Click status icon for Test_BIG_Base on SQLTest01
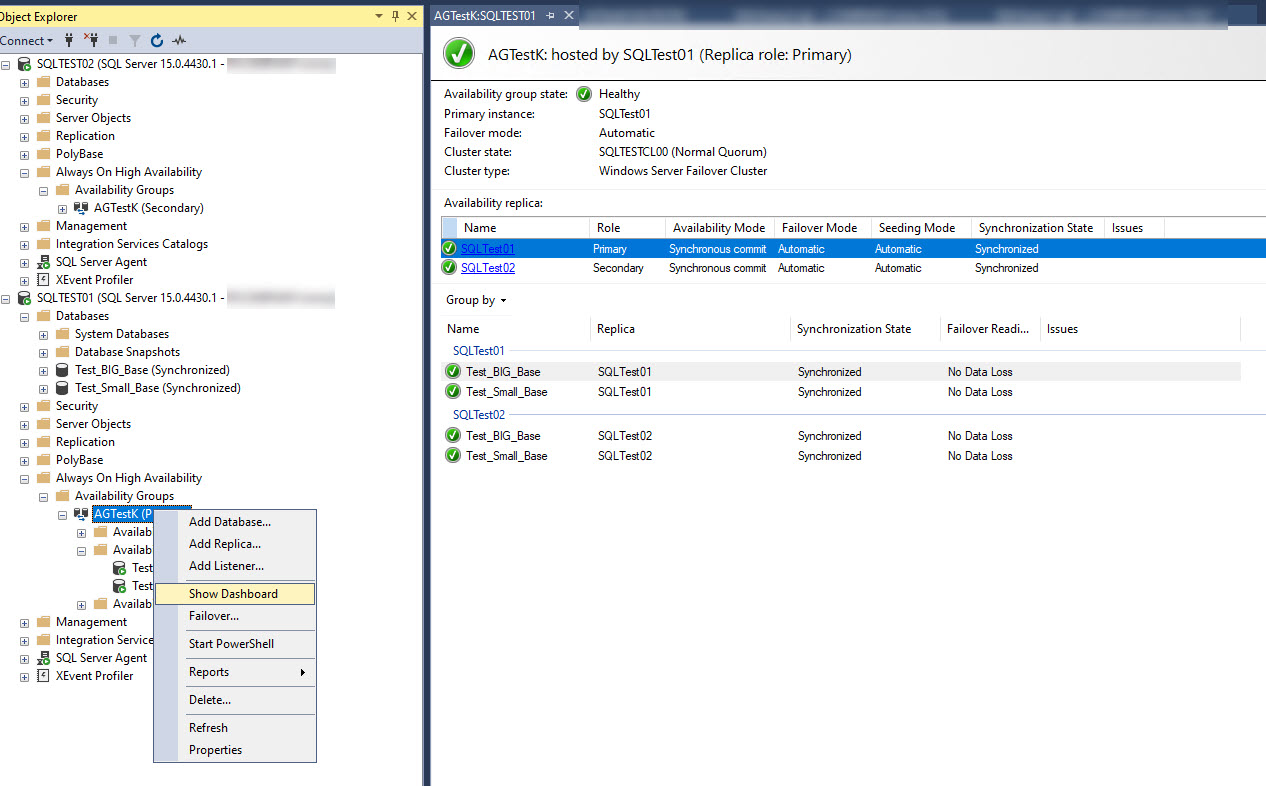 453,372
